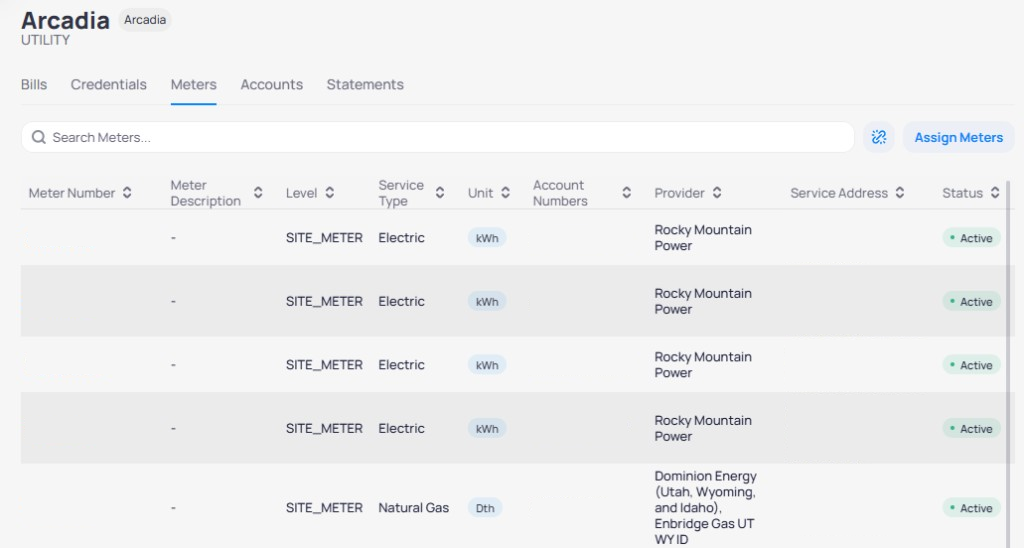Click kWh badge in third row
Image resolution: width=1024 pixels, height=548 pixels.
(487, 364)
